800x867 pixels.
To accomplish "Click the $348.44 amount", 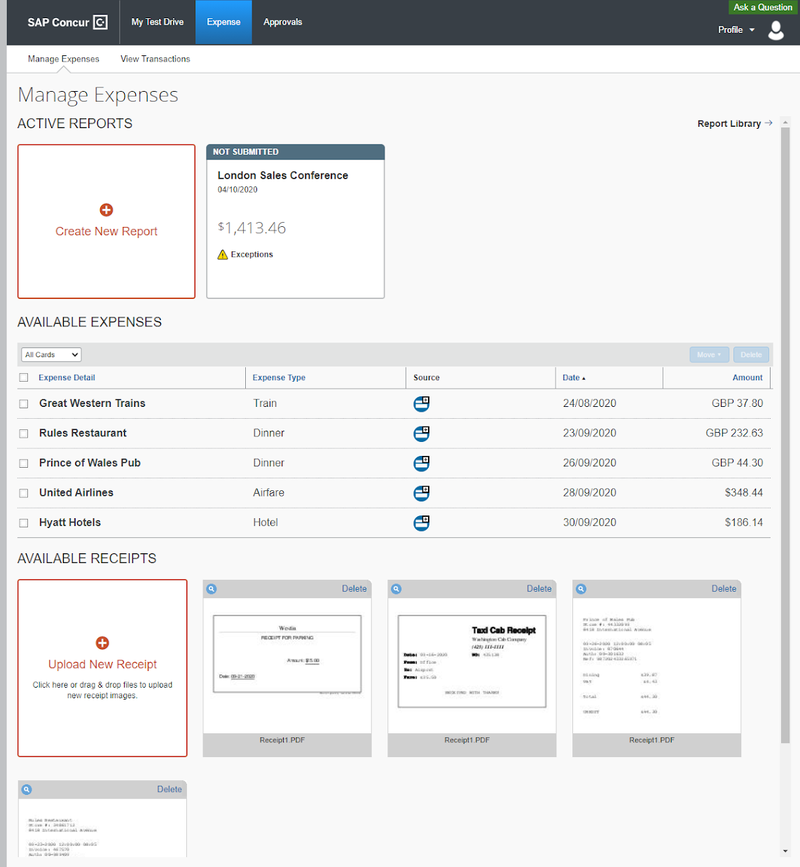I will (x=744, y=493).
